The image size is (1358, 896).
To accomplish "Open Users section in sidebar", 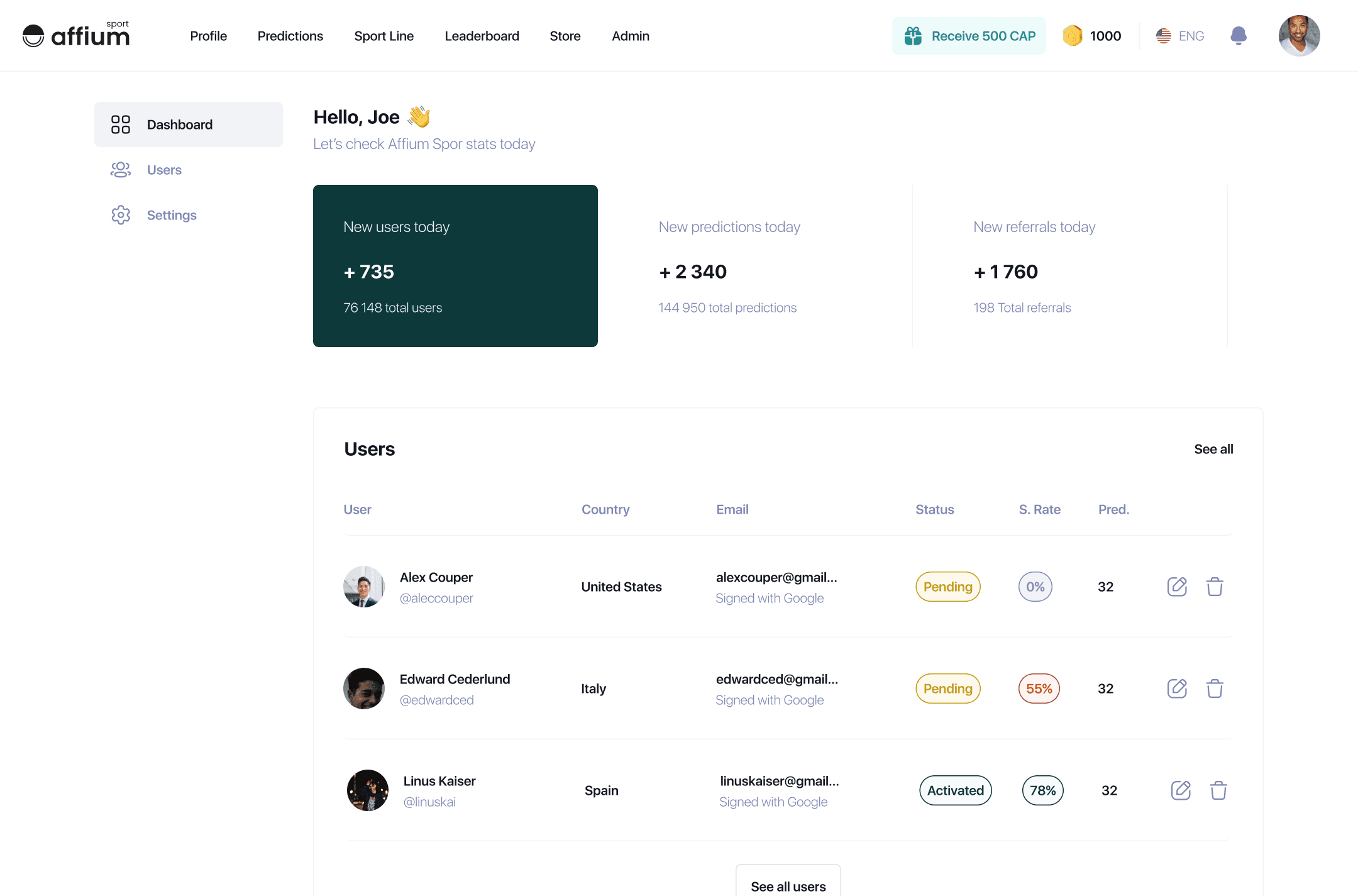I will (x=163, y=170).
